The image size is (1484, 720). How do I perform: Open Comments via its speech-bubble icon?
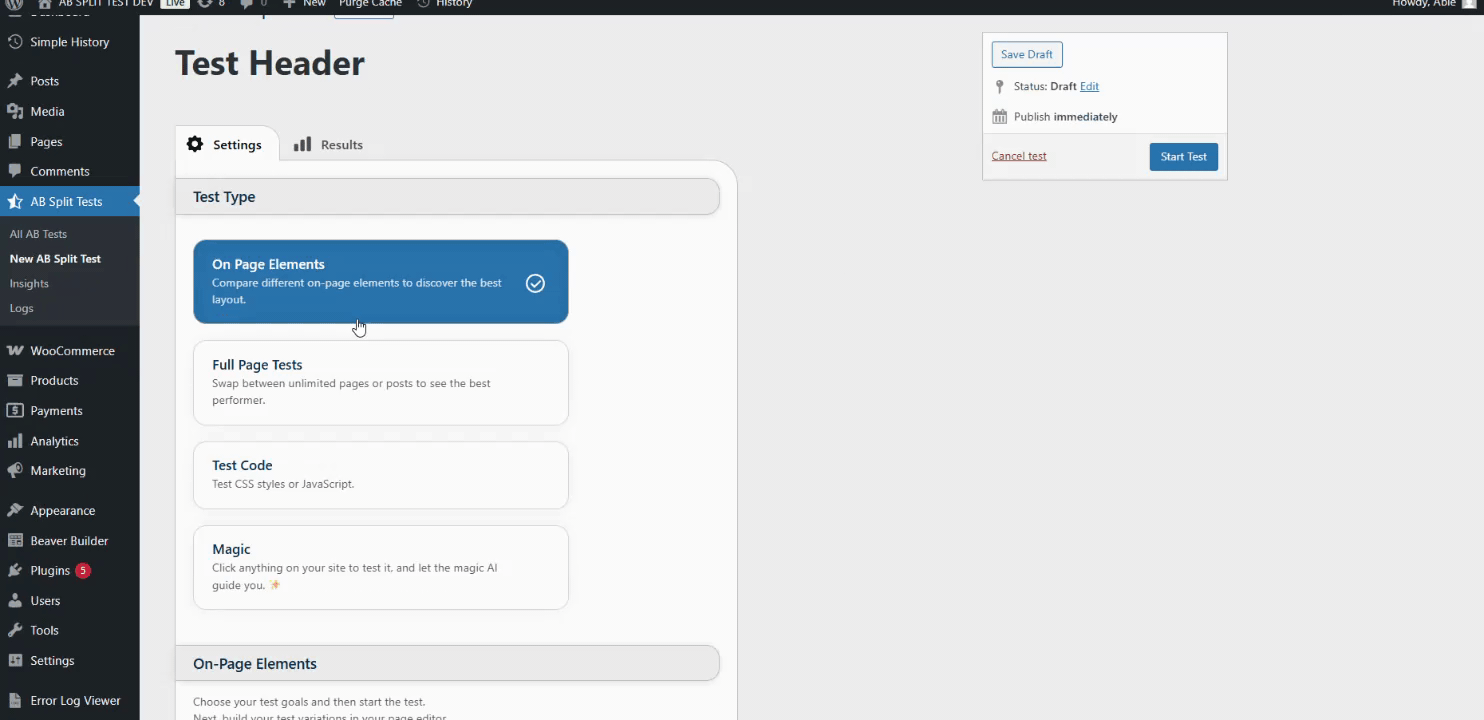coord(15,171)
